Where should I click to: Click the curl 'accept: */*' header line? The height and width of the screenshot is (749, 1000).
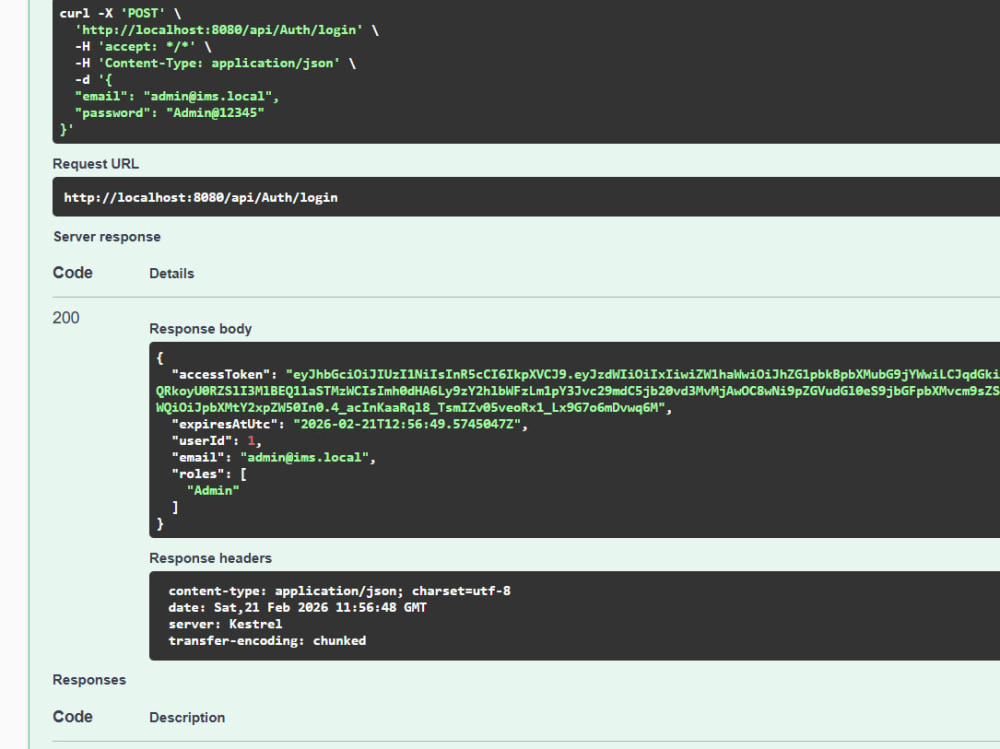tap(143, 47)
